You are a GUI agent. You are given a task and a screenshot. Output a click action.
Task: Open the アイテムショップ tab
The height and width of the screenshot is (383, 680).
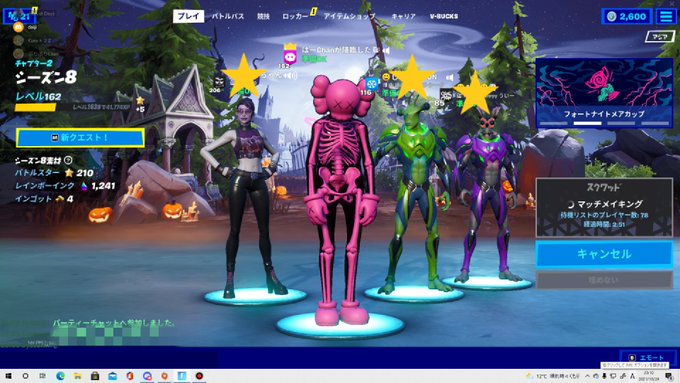coord(349,16)
